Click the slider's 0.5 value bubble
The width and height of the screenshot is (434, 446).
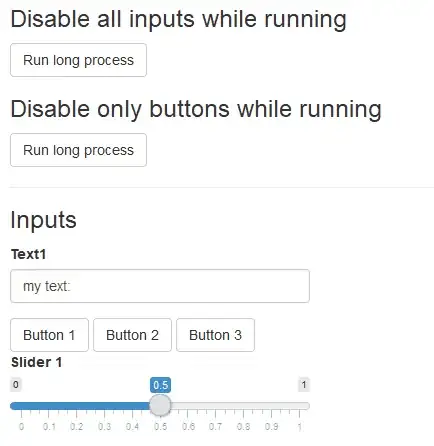(160, 385)
